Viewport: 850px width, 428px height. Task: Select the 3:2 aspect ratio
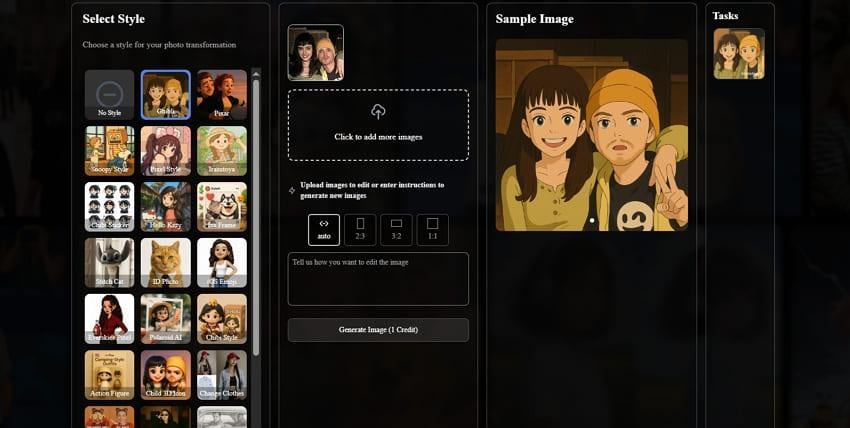(x=396, y=230)
